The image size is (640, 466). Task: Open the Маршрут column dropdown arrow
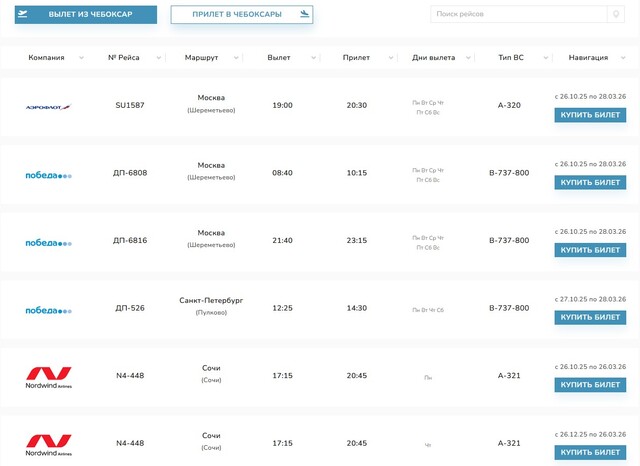[x=236, y=58]
